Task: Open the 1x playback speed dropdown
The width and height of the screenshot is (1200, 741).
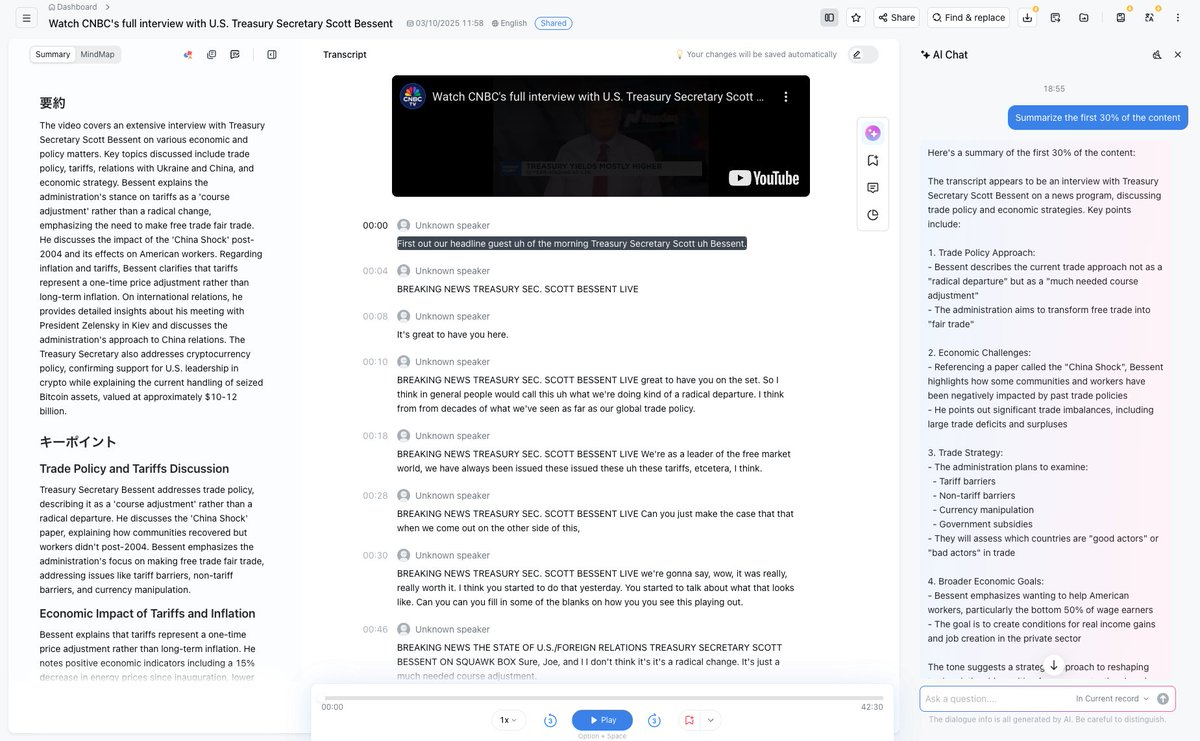Action: point(506,720)
